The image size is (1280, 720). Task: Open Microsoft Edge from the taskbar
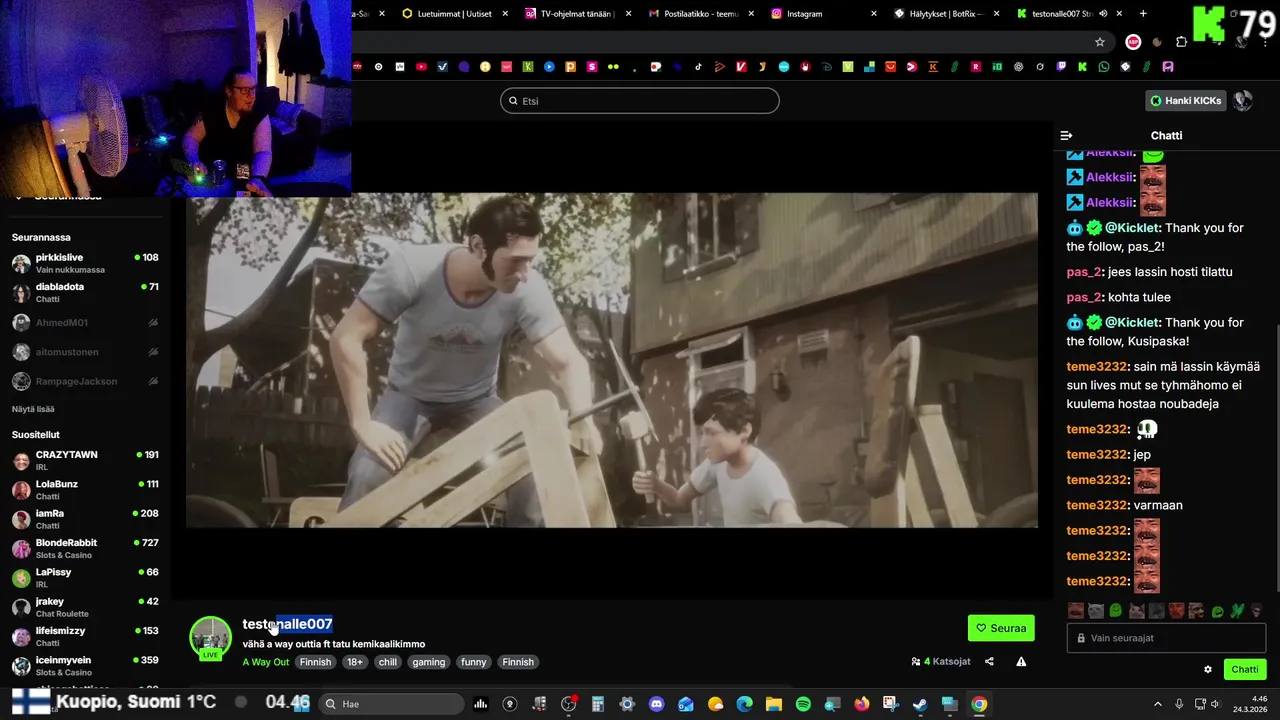(x=745, y=704)
